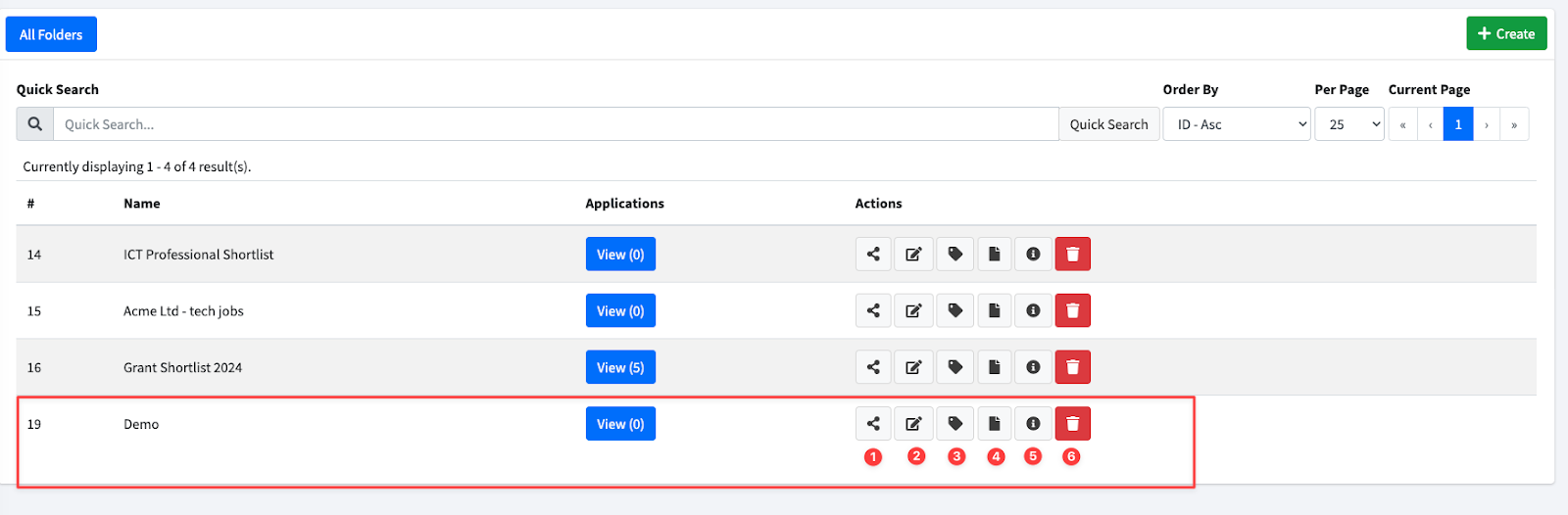The height and width of the screenshot is (515, 1568).
Task: Go to the first page arrow
Action: point(1402,124)
